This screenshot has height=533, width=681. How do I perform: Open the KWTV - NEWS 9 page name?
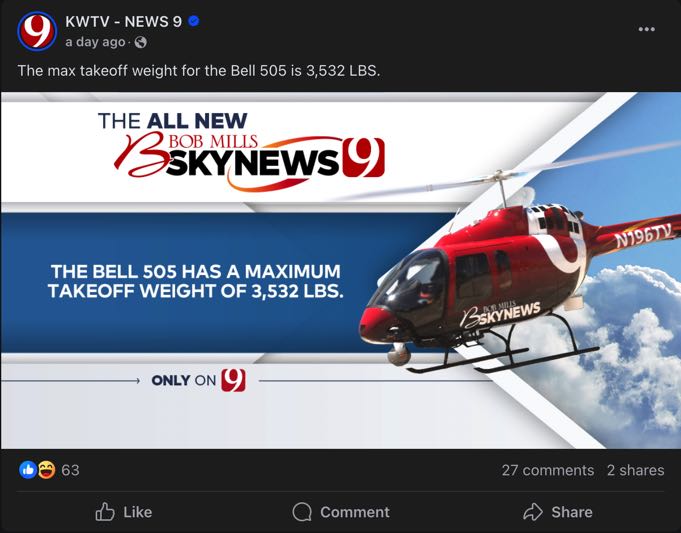tap(123, 21)
